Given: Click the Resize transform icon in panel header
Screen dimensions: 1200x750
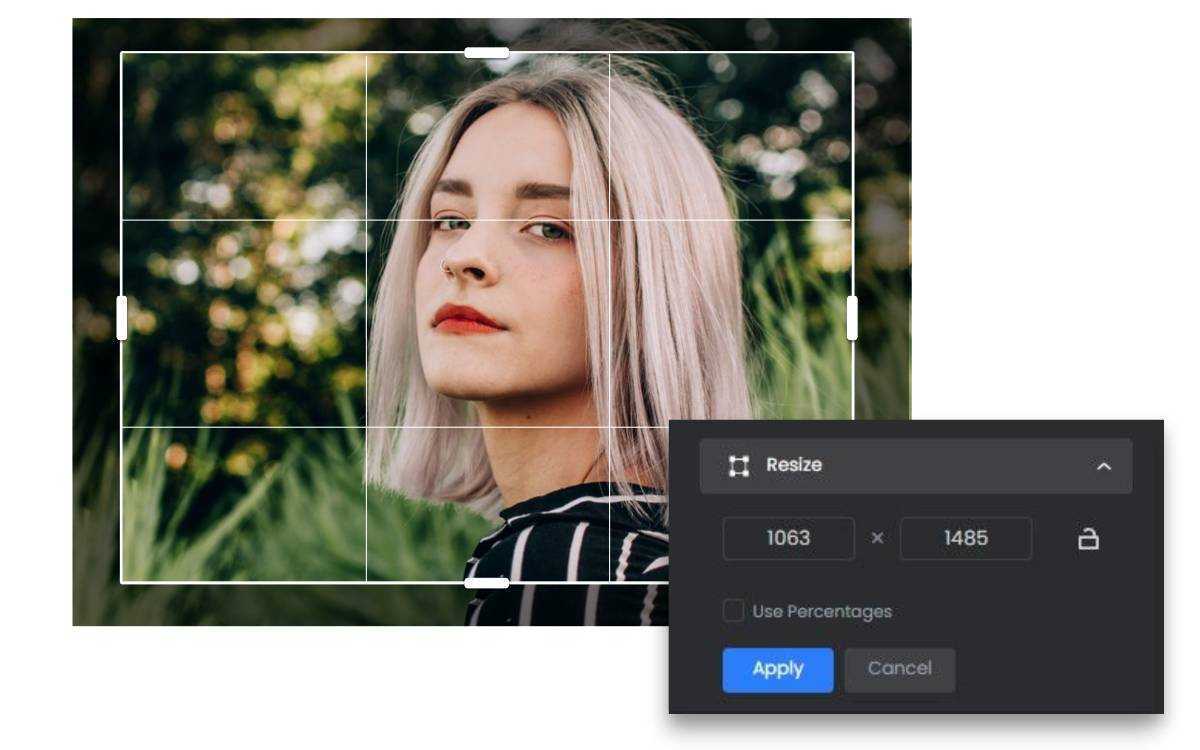Looking at the screenshot, I should (x=739, y=464).
